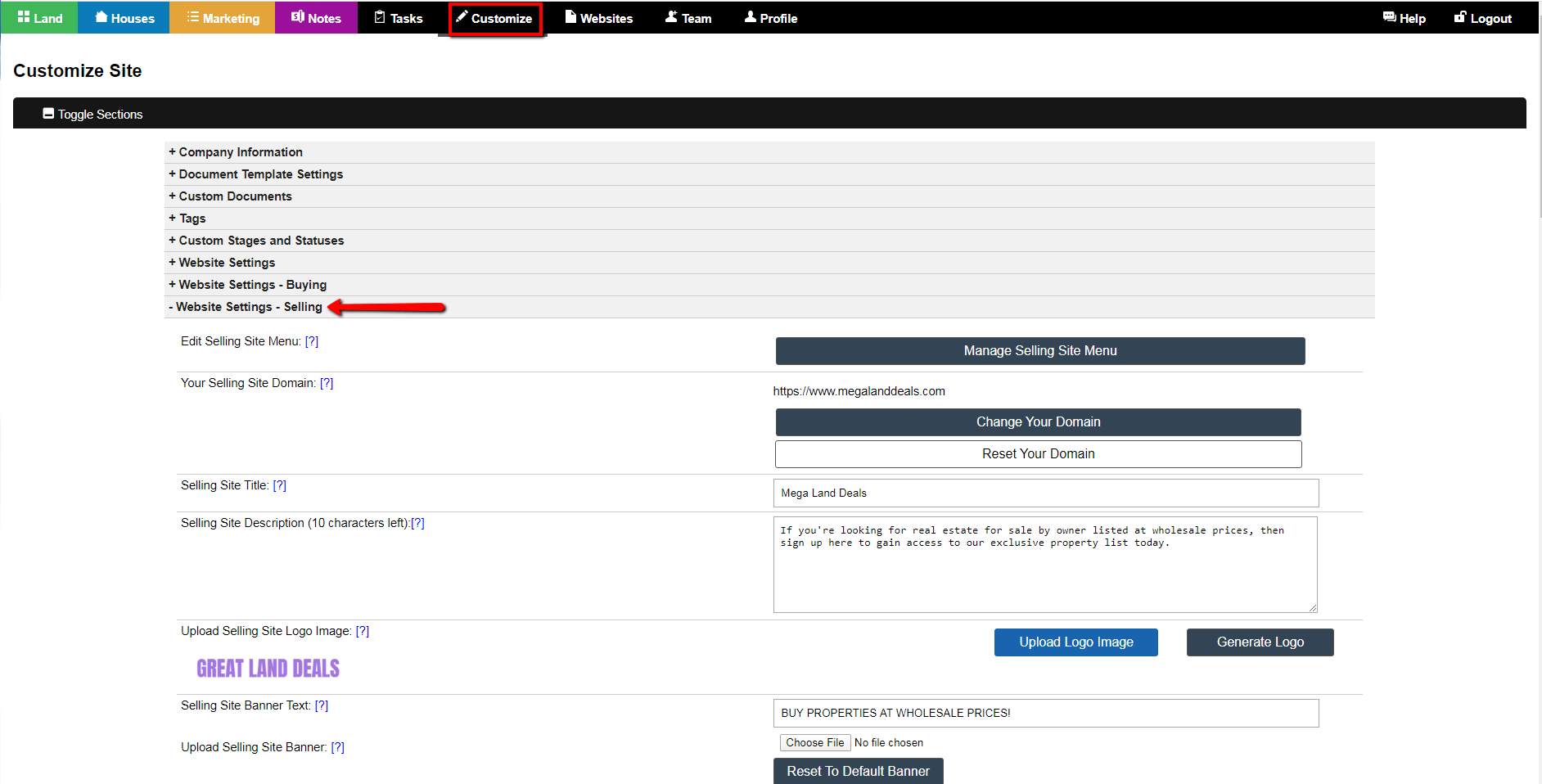
Task: Open help for Selling Site Description
Action: coord(417,523)
